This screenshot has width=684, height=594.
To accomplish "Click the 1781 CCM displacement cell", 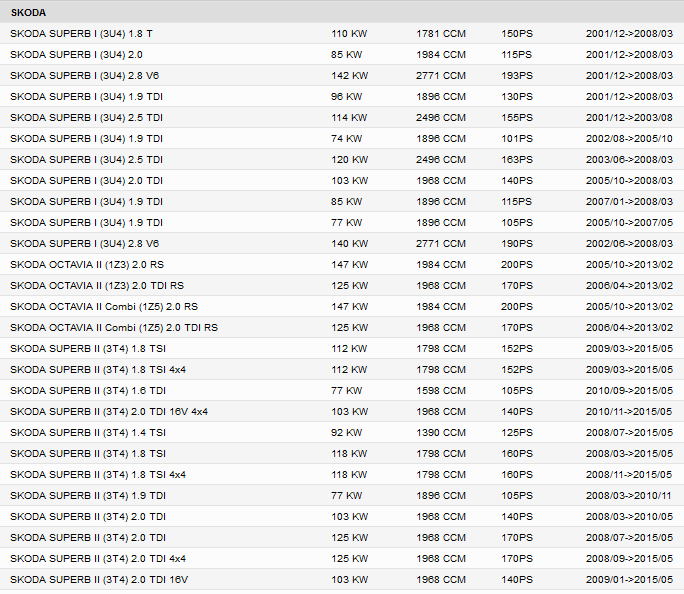I will (x=441, y=34).
